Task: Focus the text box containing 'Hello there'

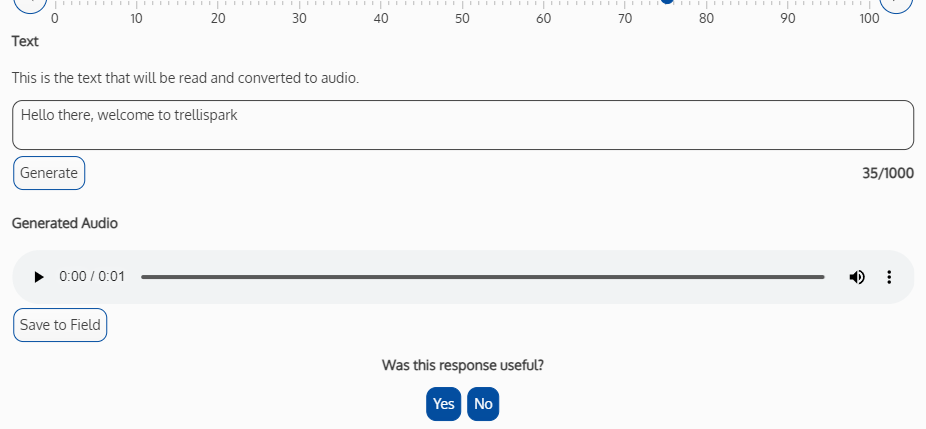Action: (x=463, y=125)
